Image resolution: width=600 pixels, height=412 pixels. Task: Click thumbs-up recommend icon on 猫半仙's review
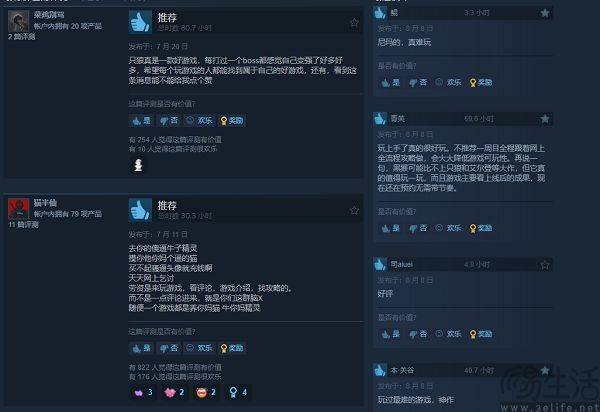click(x=140, y=210)
